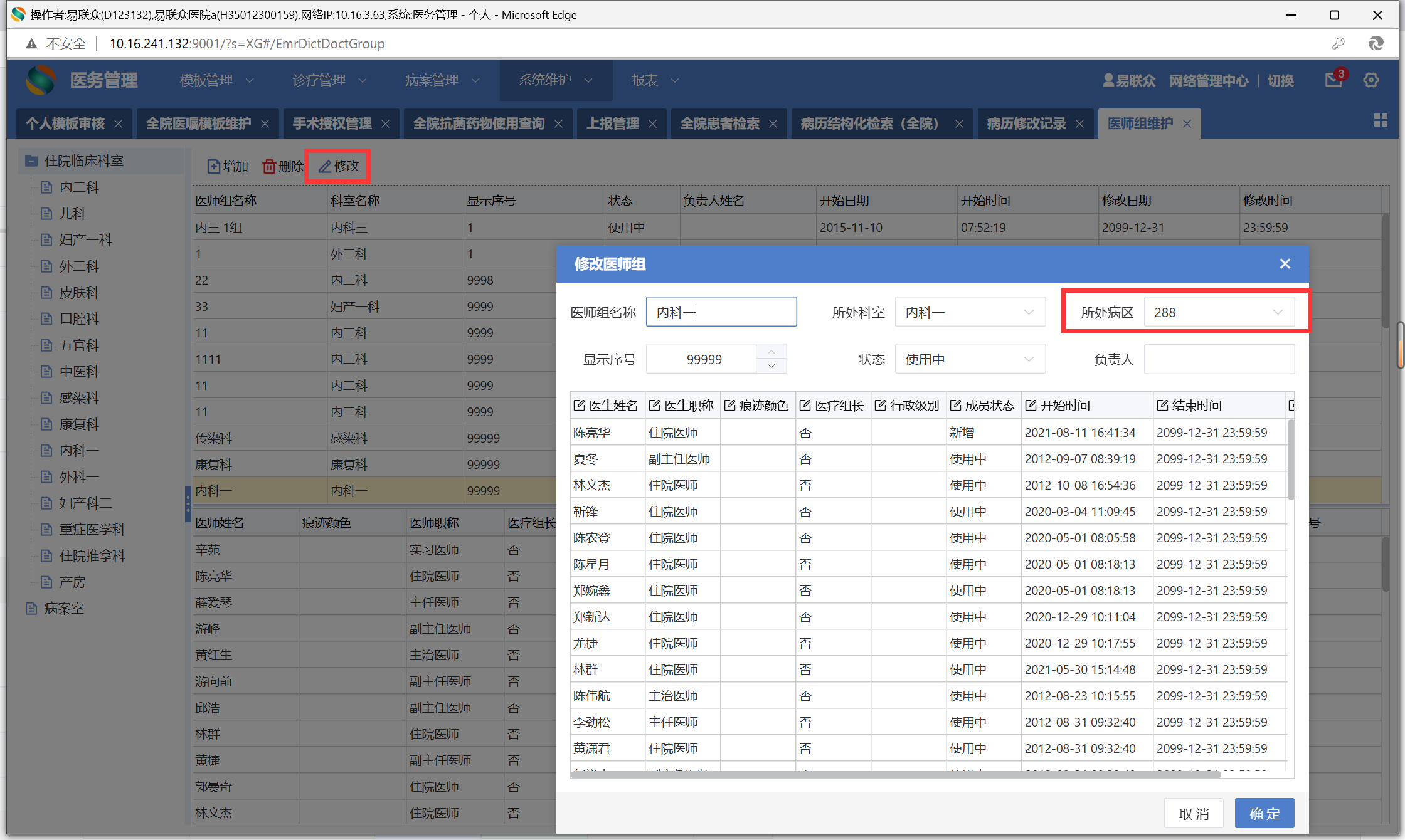Increase 显示序号 with the up arrow

pyautogui.click(x=771, y=352)
